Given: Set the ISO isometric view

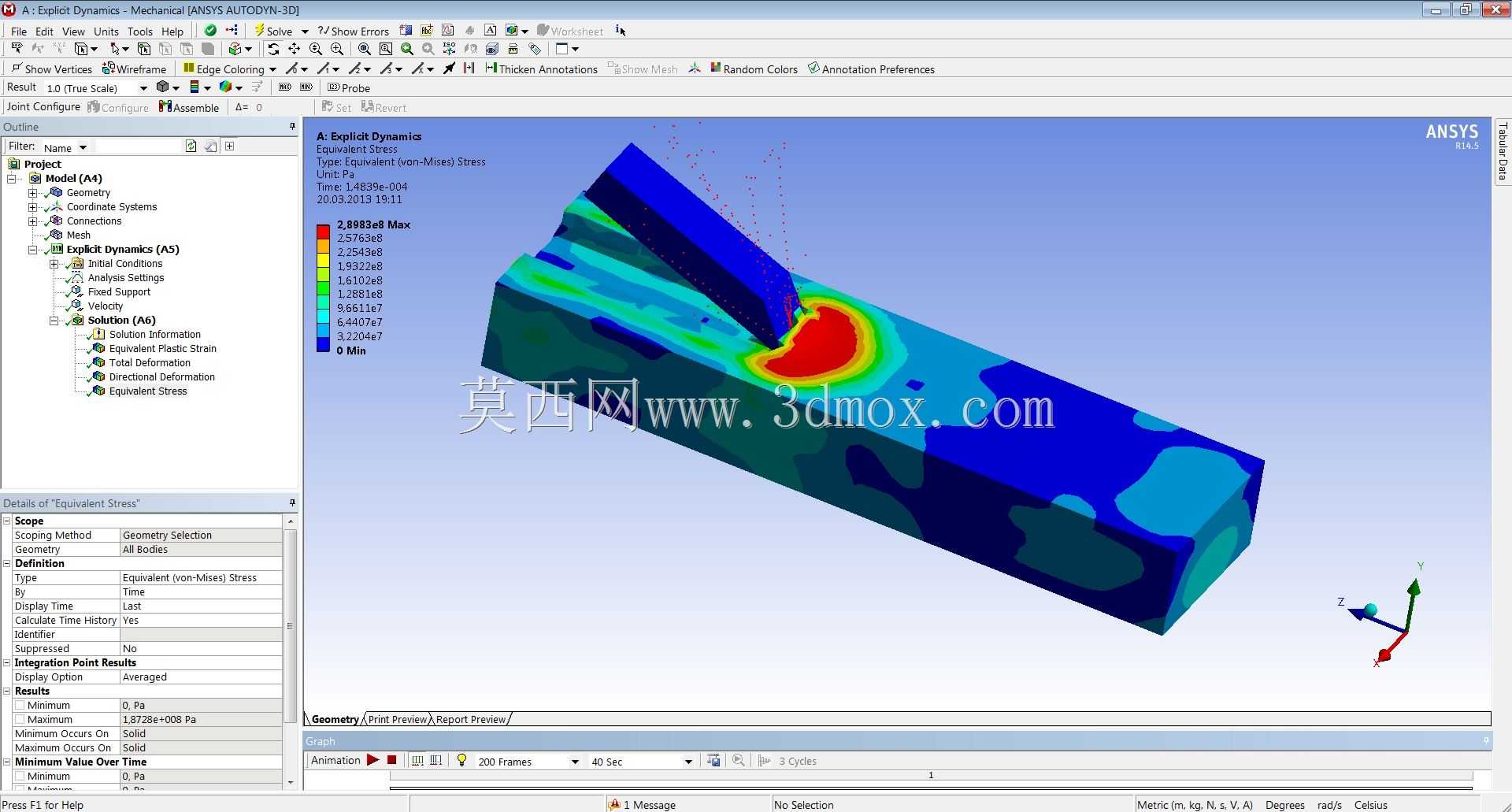Looking at the screenshot, I should click(x=450, y=49).
